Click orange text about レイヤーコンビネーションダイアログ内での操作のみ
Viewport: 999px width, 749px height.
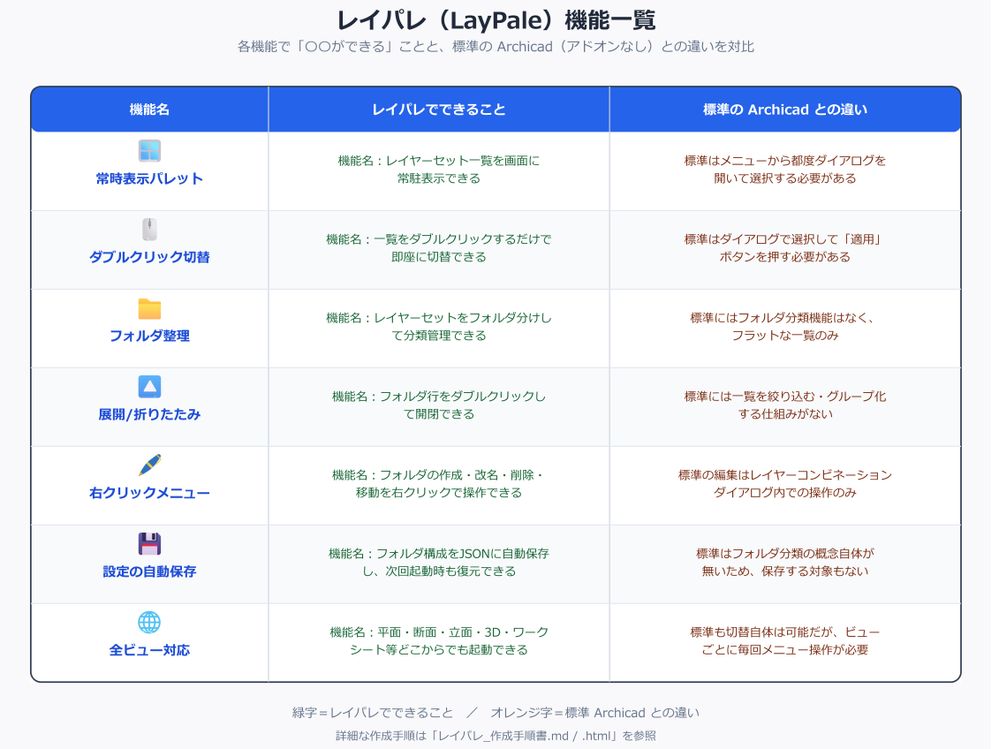click(x=785, y=484)
